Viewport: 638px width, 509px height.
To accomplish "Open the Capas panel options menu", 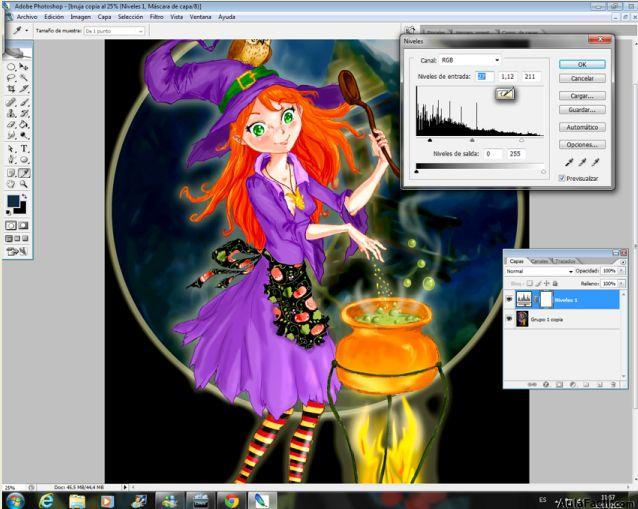I will click(x=623, y=262).
